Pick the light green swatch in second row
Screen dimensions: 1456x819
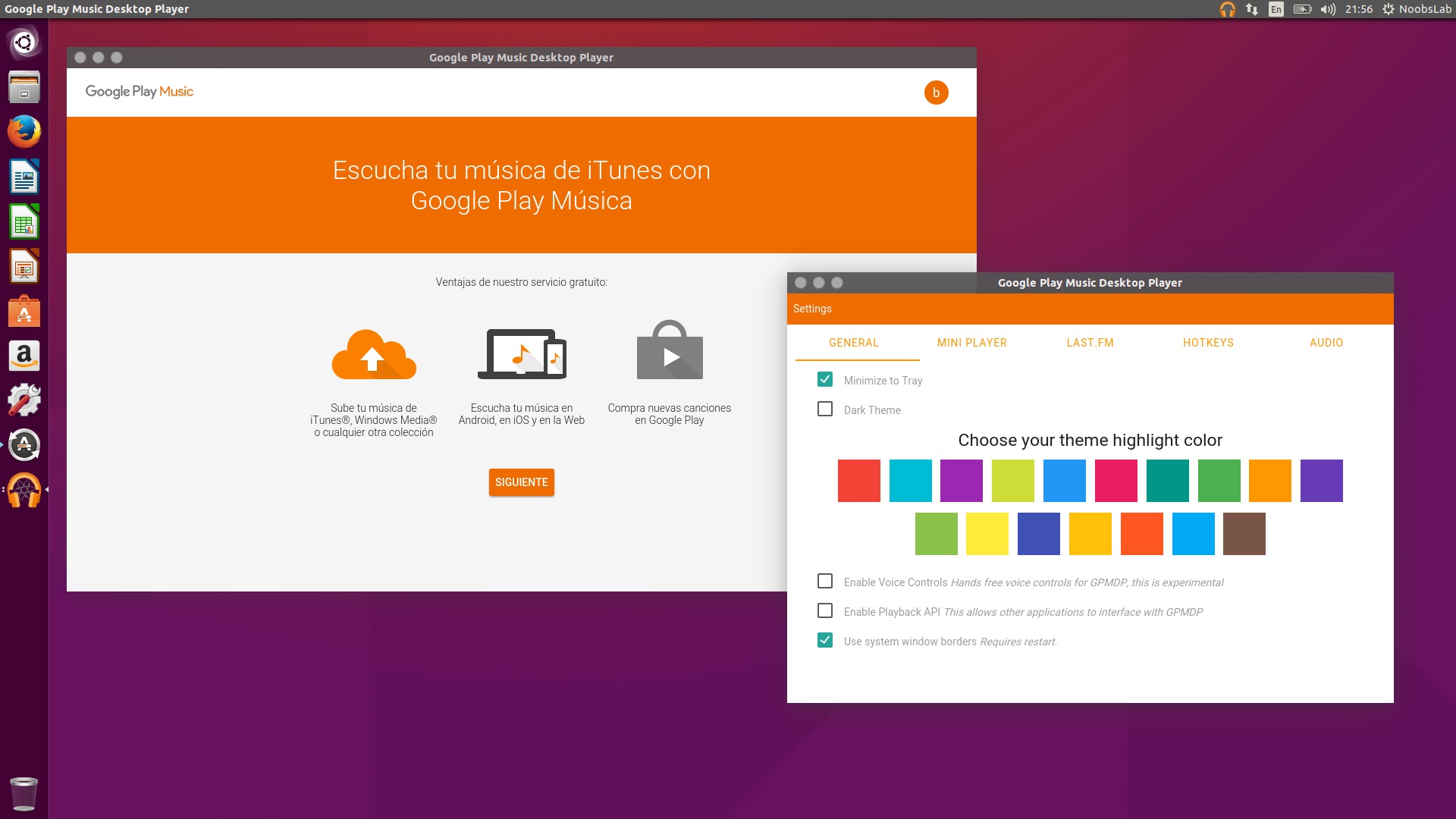937,534
